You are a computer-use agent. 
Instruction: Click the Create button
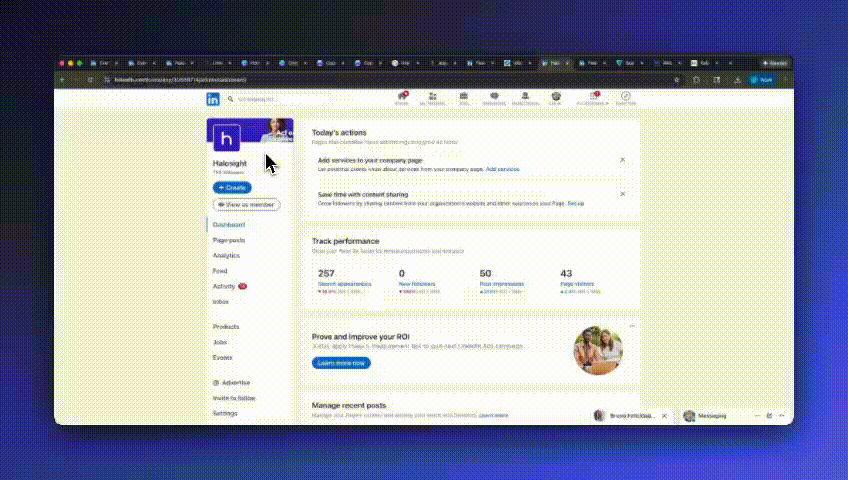(232, 188)
